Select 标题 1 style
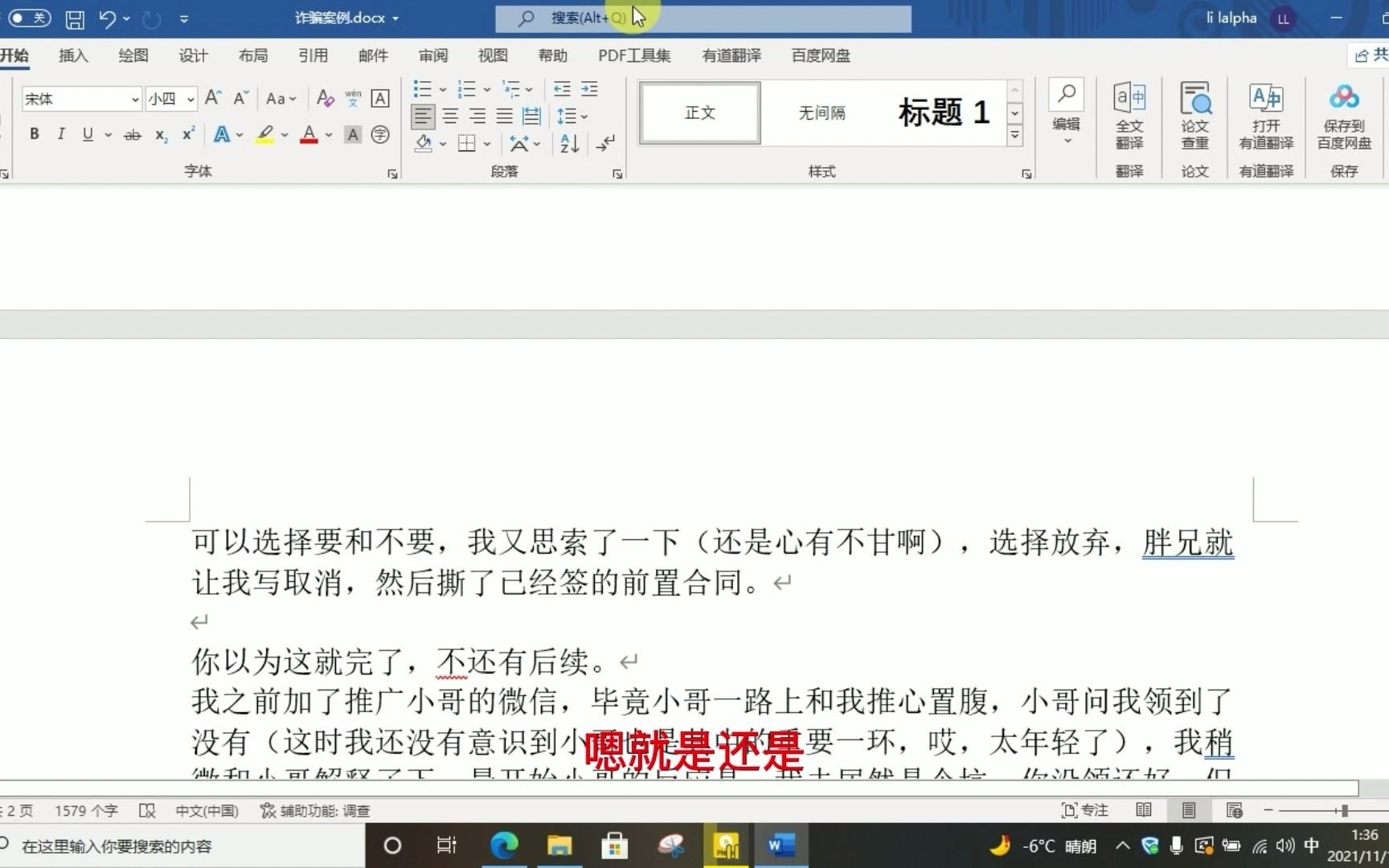 944,113
